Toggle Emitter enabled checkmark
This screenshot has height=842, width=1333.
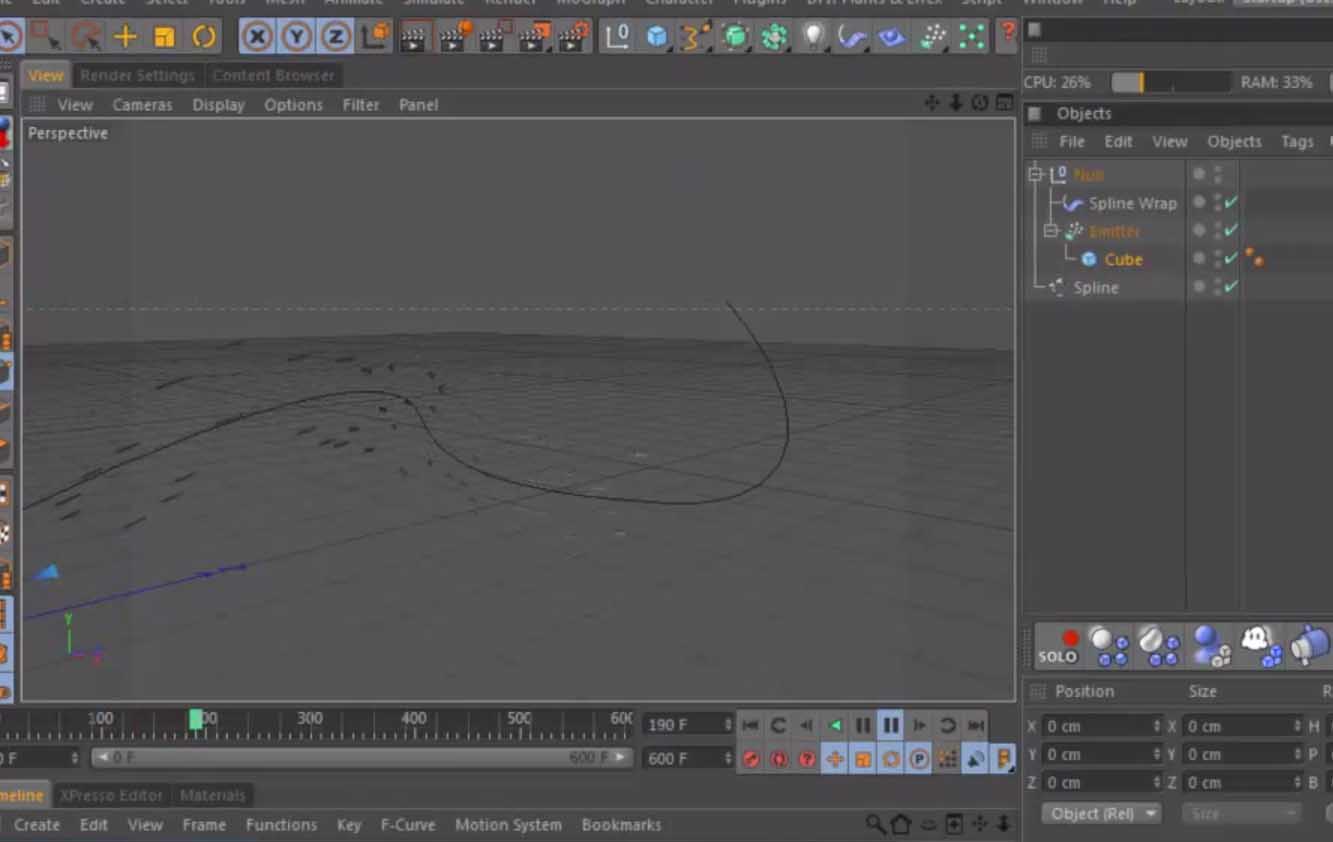coord(1231,230)
